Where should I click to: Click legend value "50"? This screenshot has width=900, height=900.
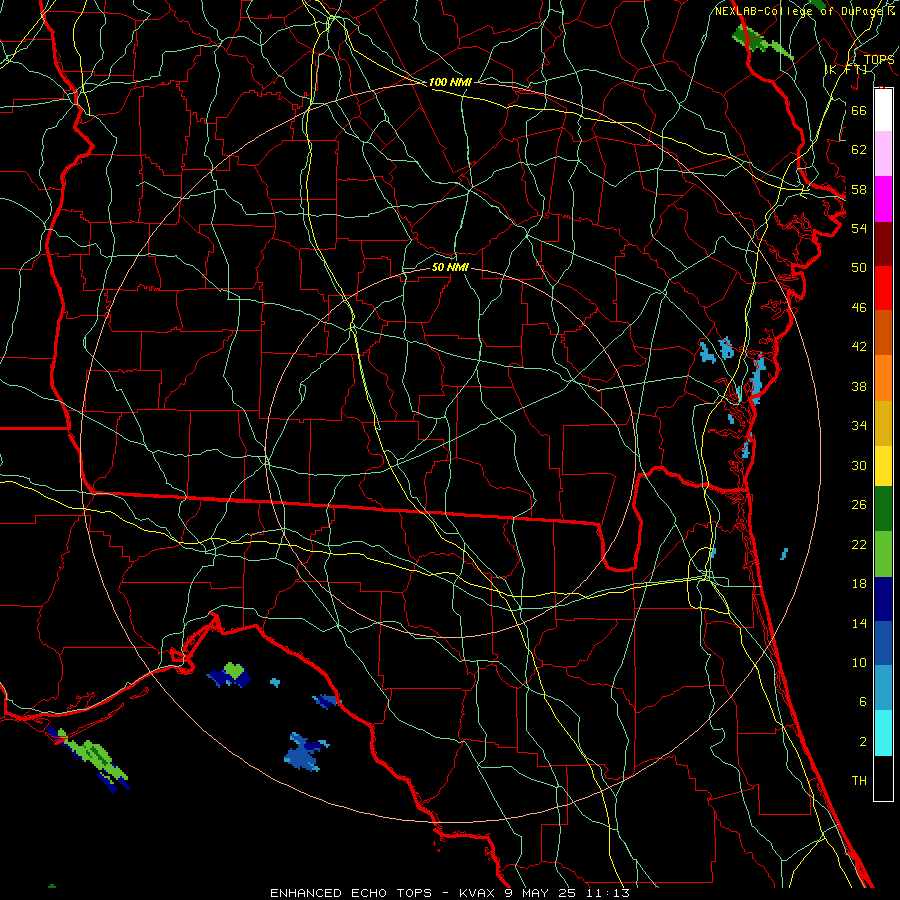pos(859,267)
